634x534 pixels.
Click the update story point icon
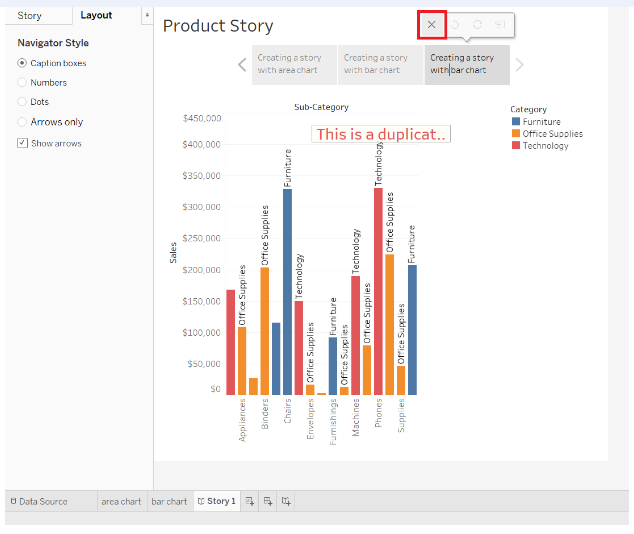tap(477, 24)
